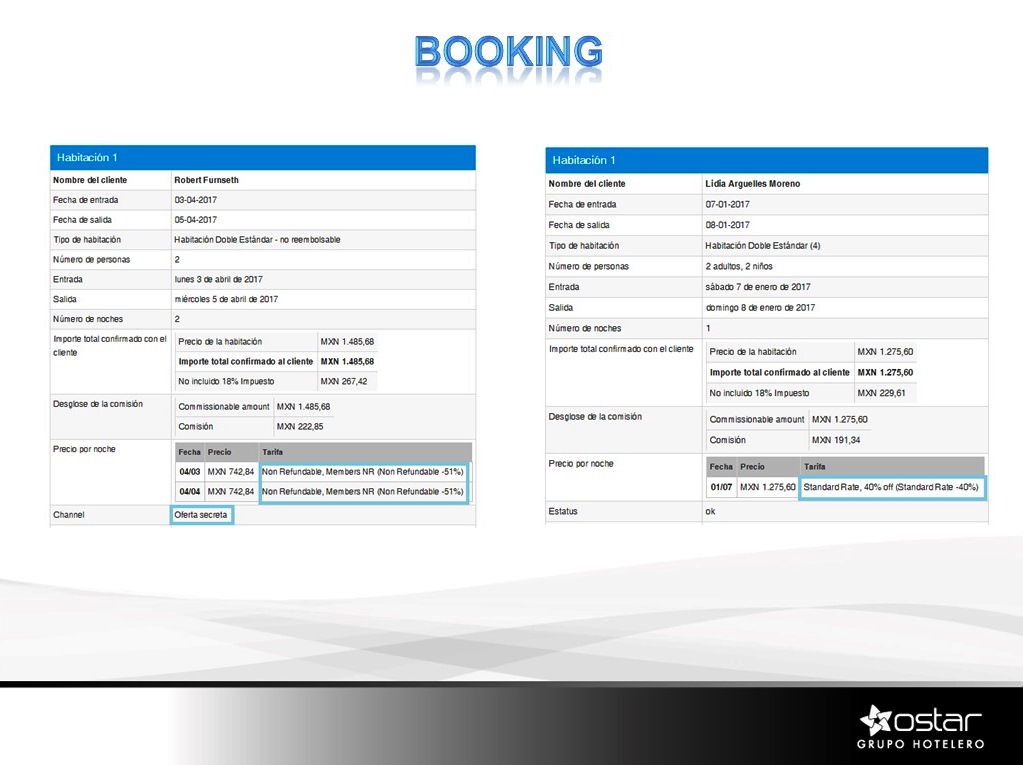Click the Precio column header in right table
The width and height of the screenshot is (1023, 765).
click(752, 467)
